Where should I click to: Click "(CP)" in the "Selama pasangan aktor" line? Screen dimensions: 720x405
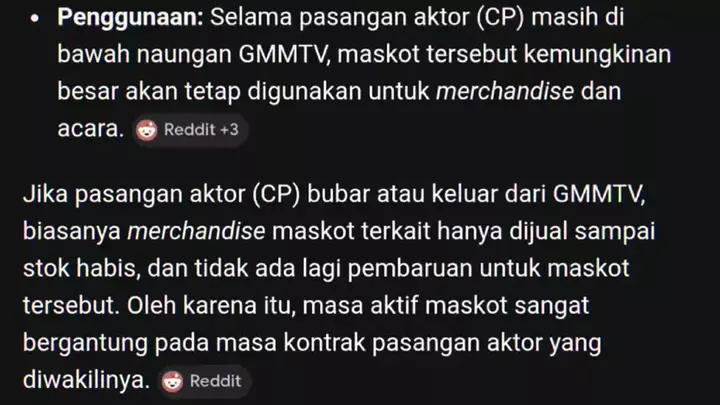[501, 17]
